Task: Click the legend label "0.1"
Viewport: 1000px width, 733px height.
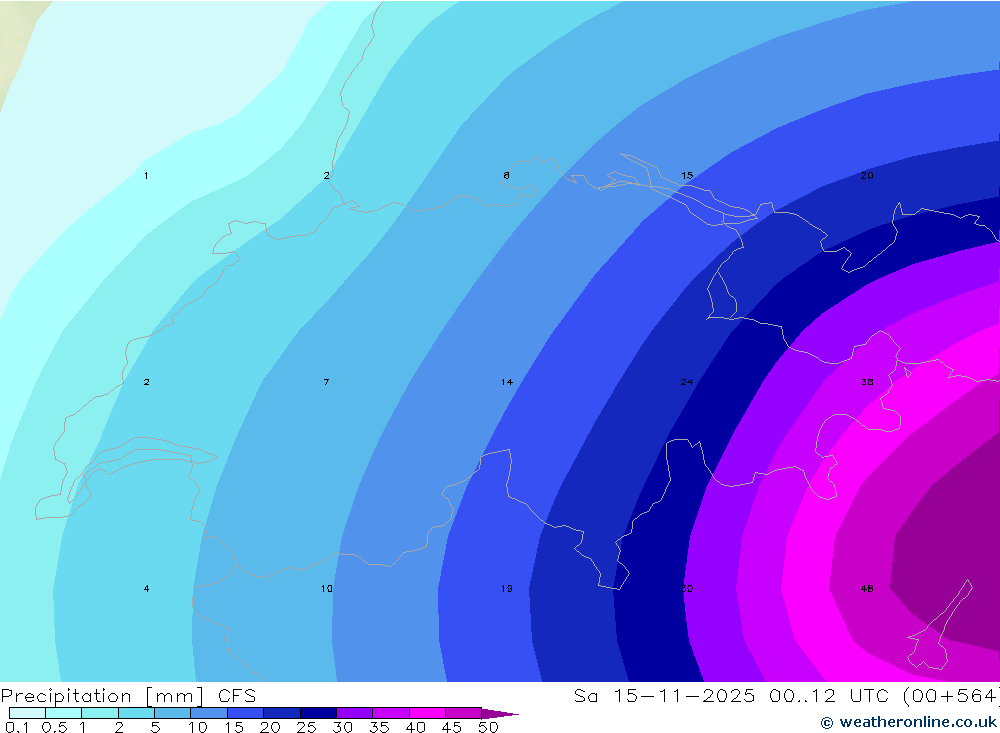Action: coord(17,727)
